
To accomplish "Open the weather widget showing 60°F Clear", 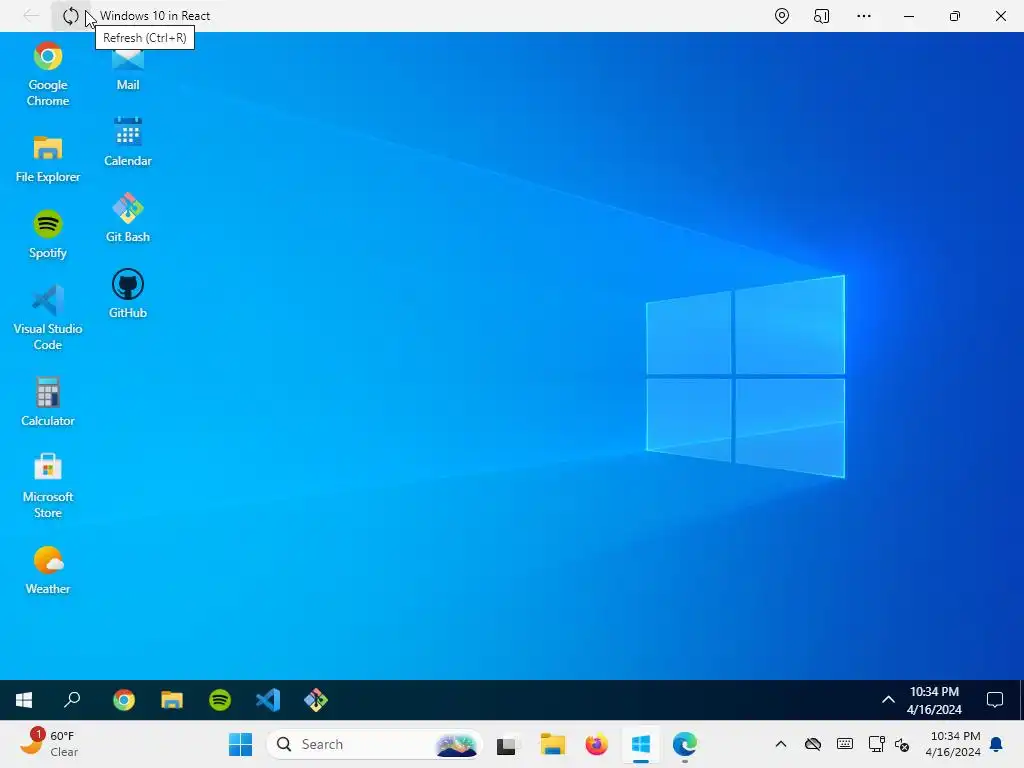I will point(49,744).
